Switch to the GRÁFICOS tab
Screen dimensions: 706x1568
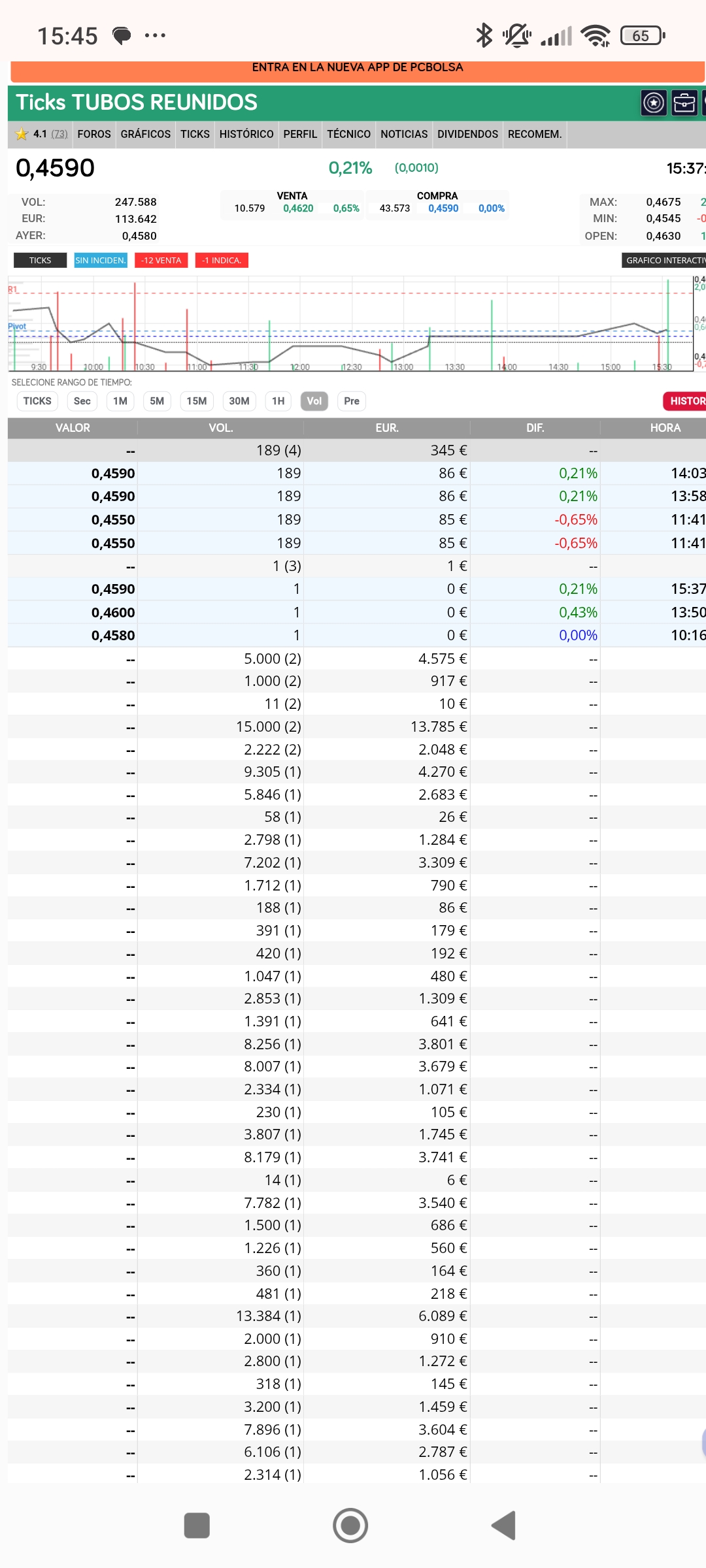tap(145, 134)
